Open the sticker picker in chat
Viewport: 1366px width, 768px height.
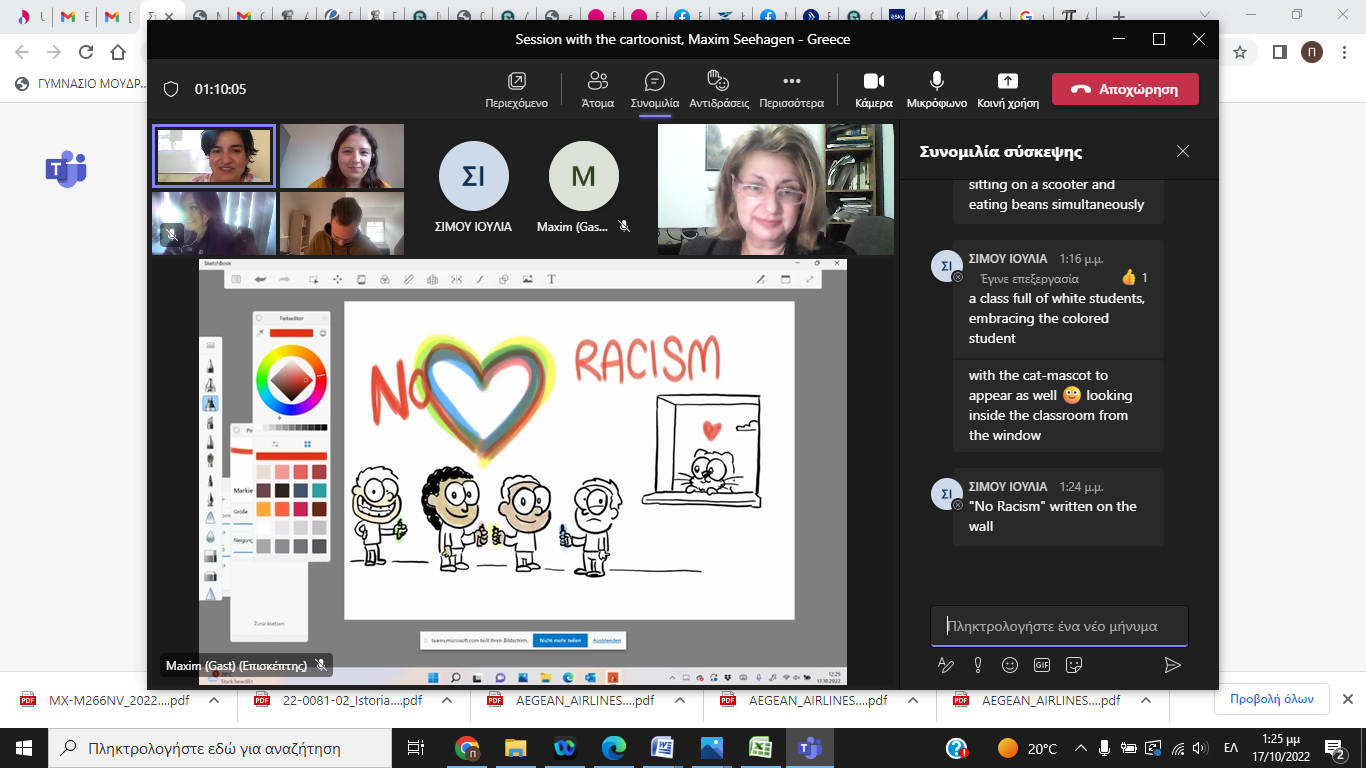1075,665
